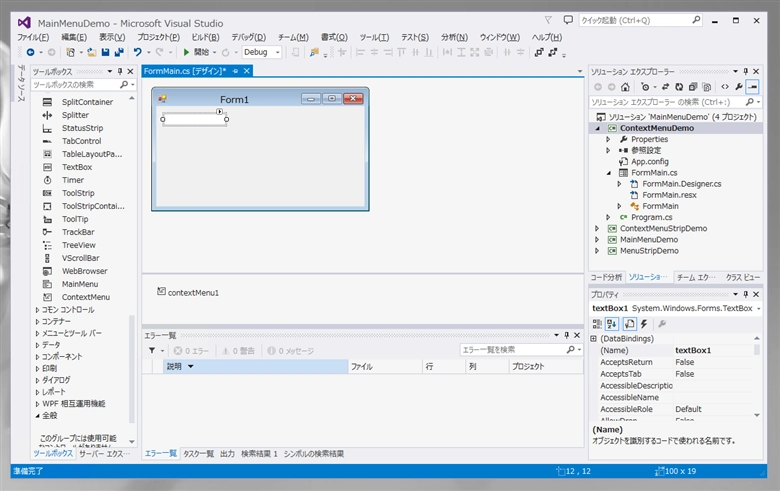Click the Save icon in toolbar

tap(105, 52)
